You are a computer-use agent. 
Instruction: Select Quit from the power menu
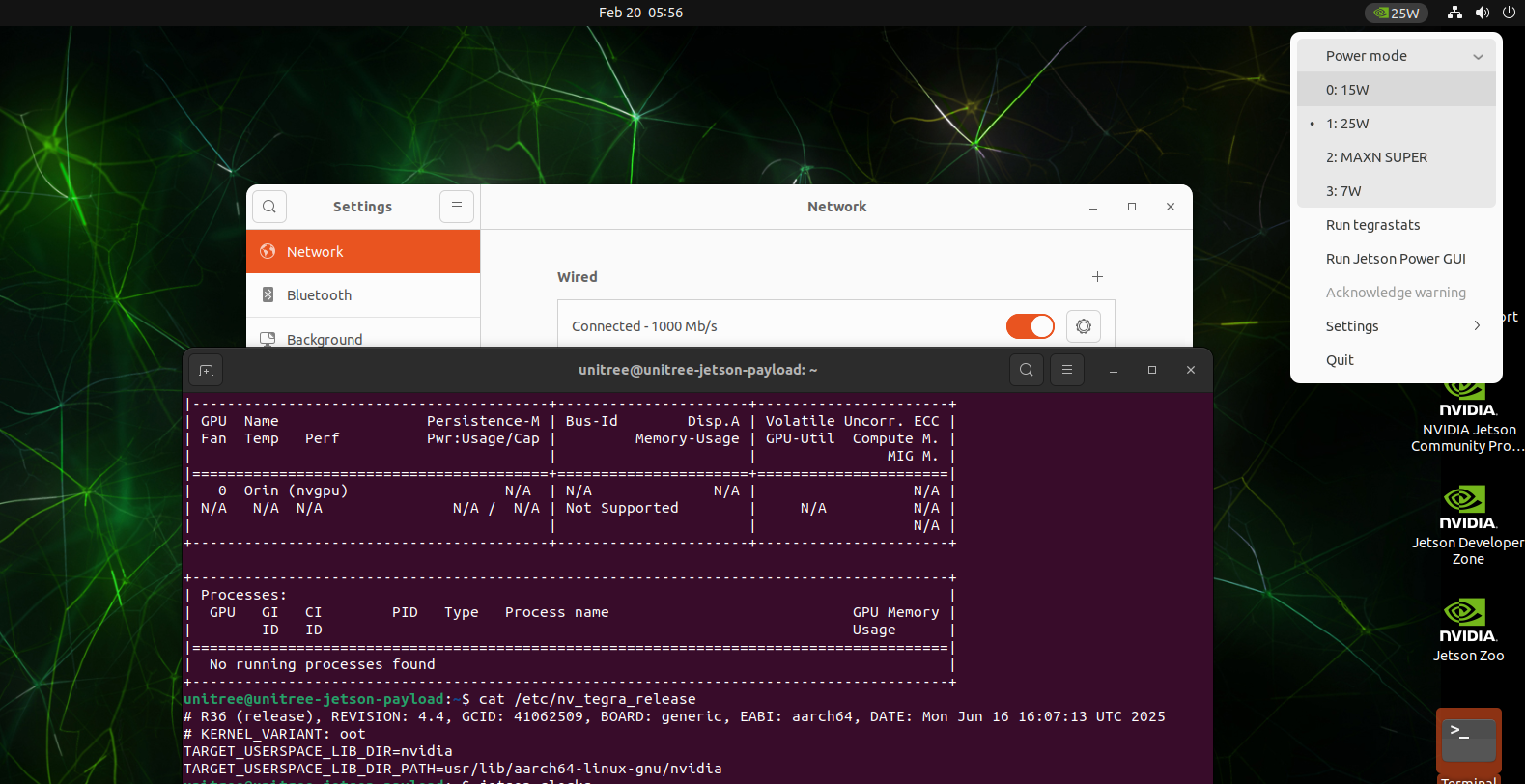coord(1340,360)
